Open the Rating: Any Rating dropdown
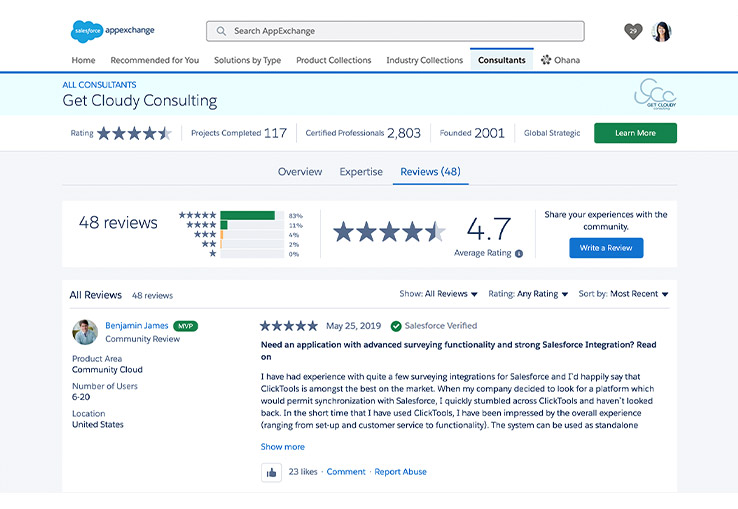 [x=528, y=294]
